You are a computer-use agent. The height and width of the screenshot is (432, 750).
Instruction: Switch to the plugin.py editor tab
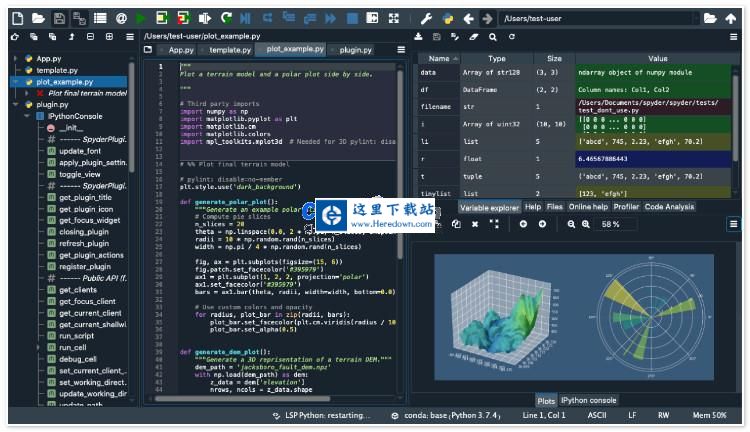355,50
